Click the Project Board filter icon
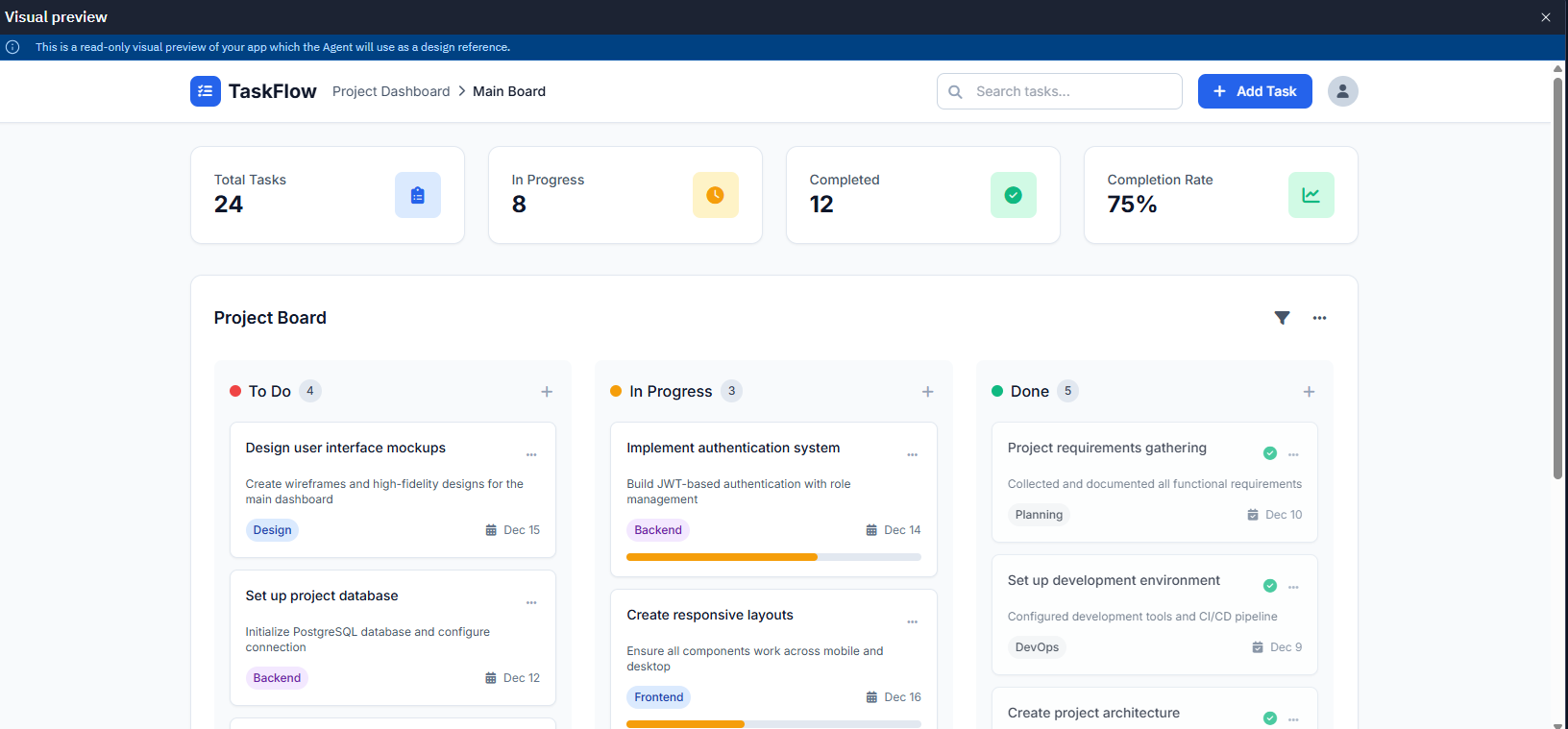 [1282, 318]
